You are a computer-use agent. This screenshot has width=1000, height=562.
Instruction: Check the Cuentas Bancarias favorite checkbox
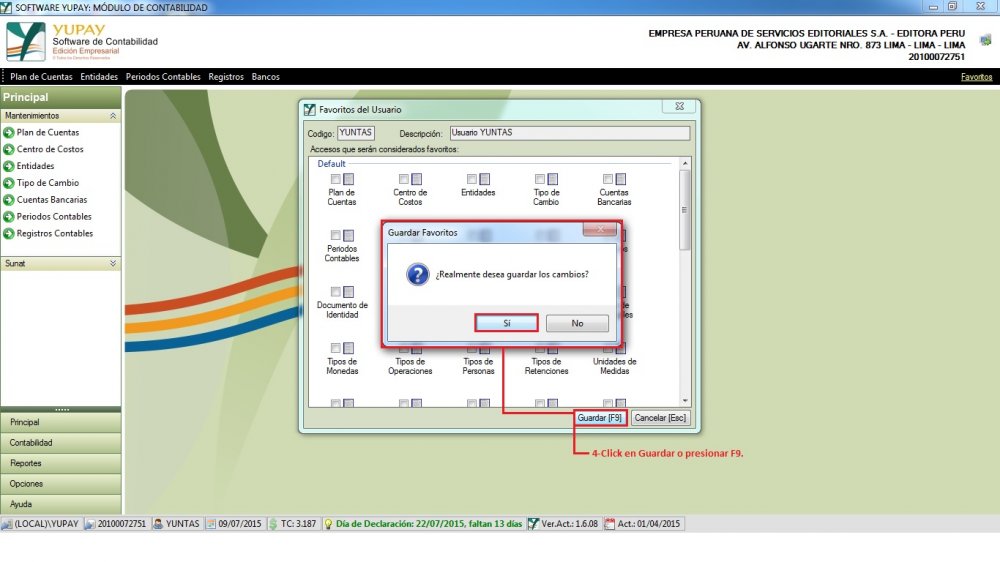[608, 179]
